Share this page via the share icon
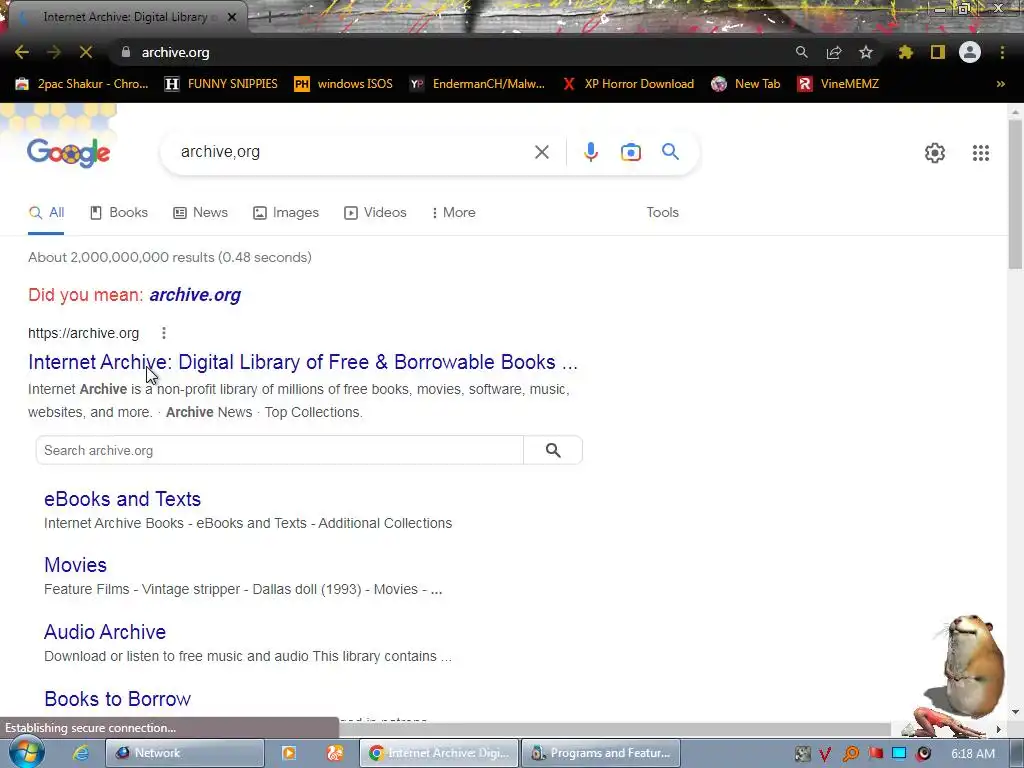 click(x=833, y=52)
